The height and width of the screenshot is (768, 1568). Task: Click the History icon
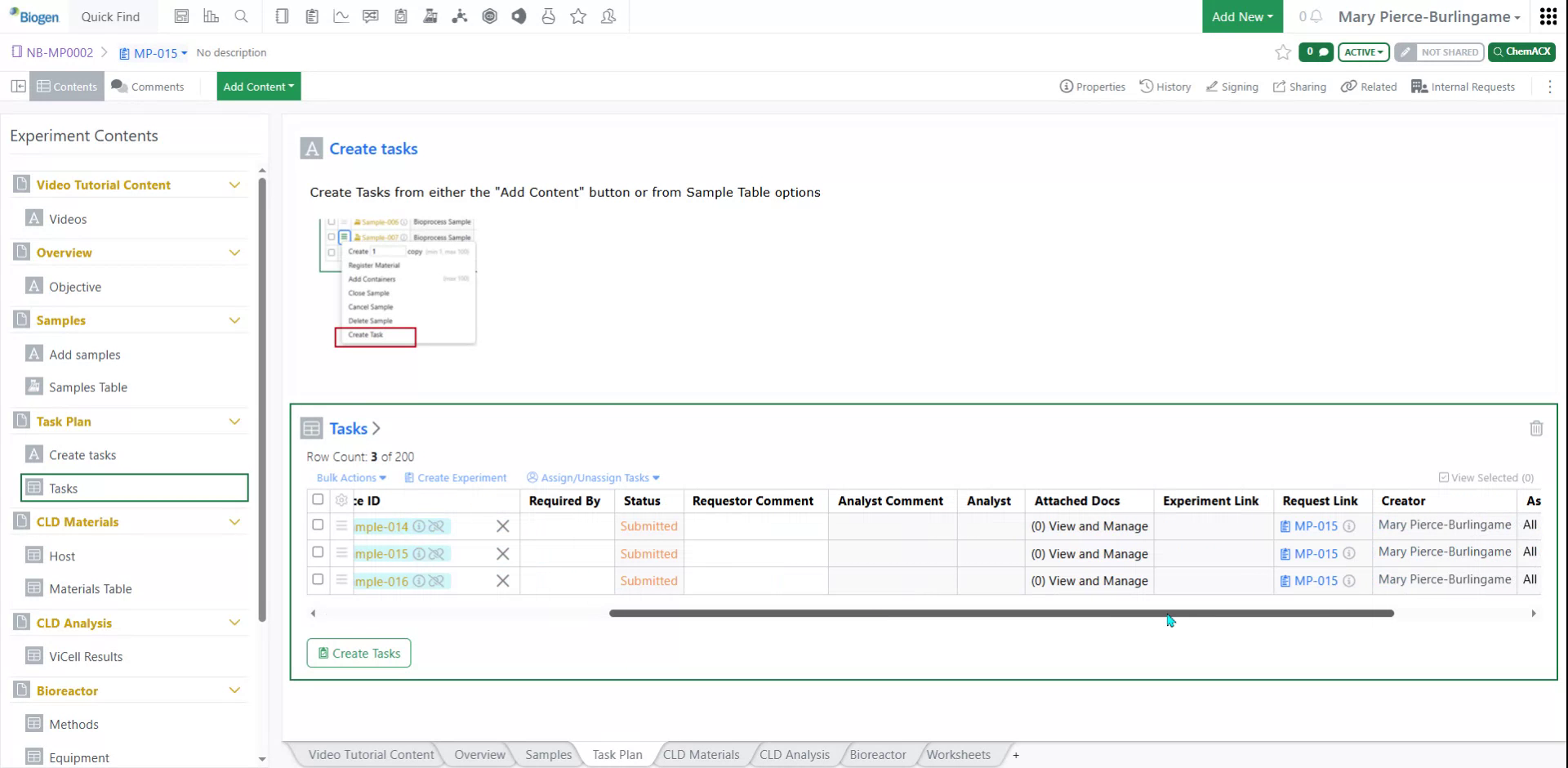tap(1165, 86)
